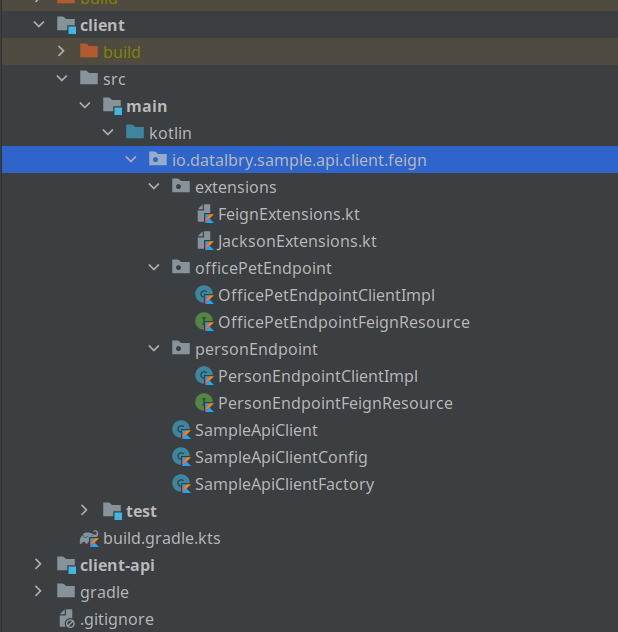The height and width of the screenshot is (632, 618).
Task: Expand the gradle folder arrow
Action: point(38,592)
